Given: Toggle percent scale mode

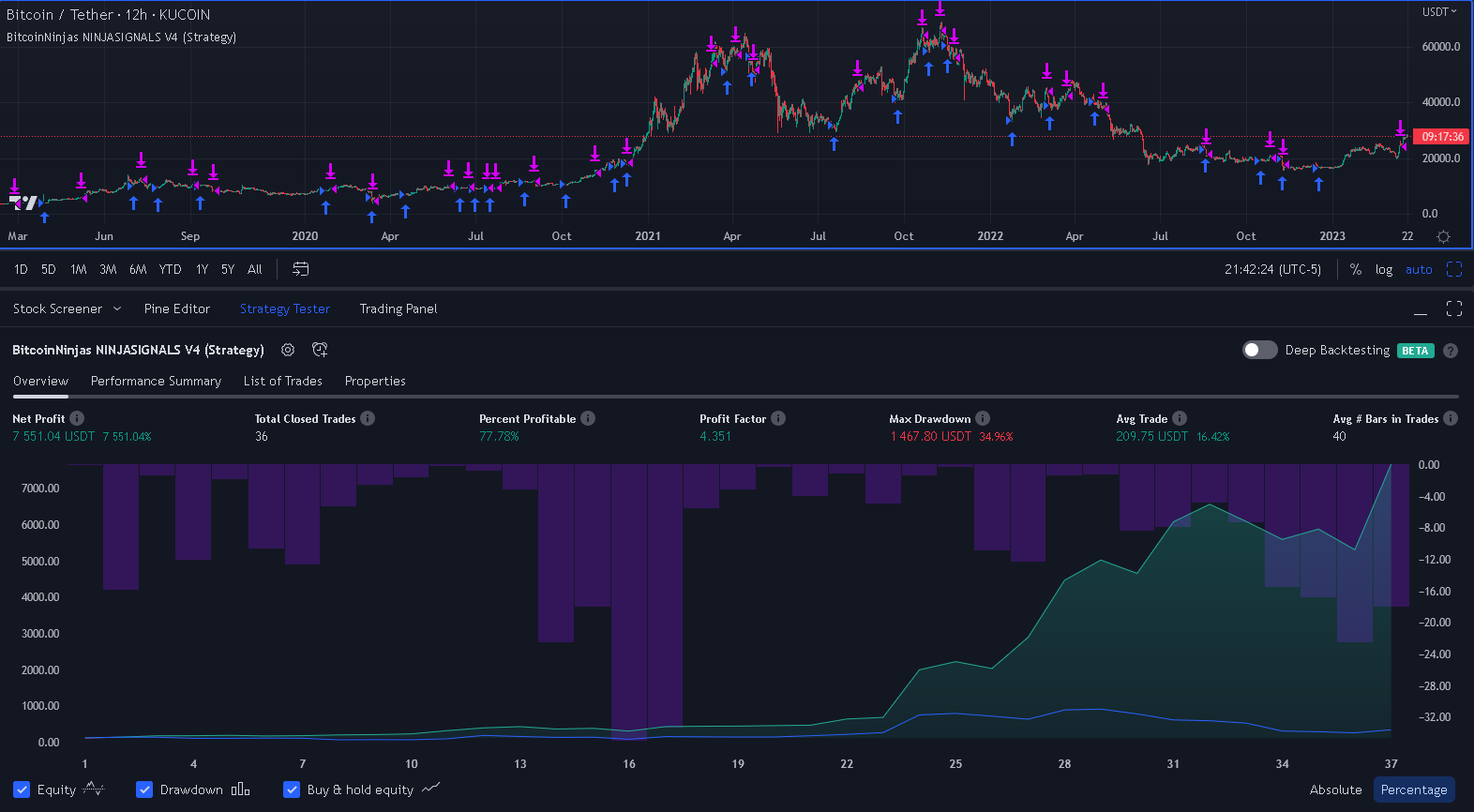Looking at the screenshot, I should 1355,269.
